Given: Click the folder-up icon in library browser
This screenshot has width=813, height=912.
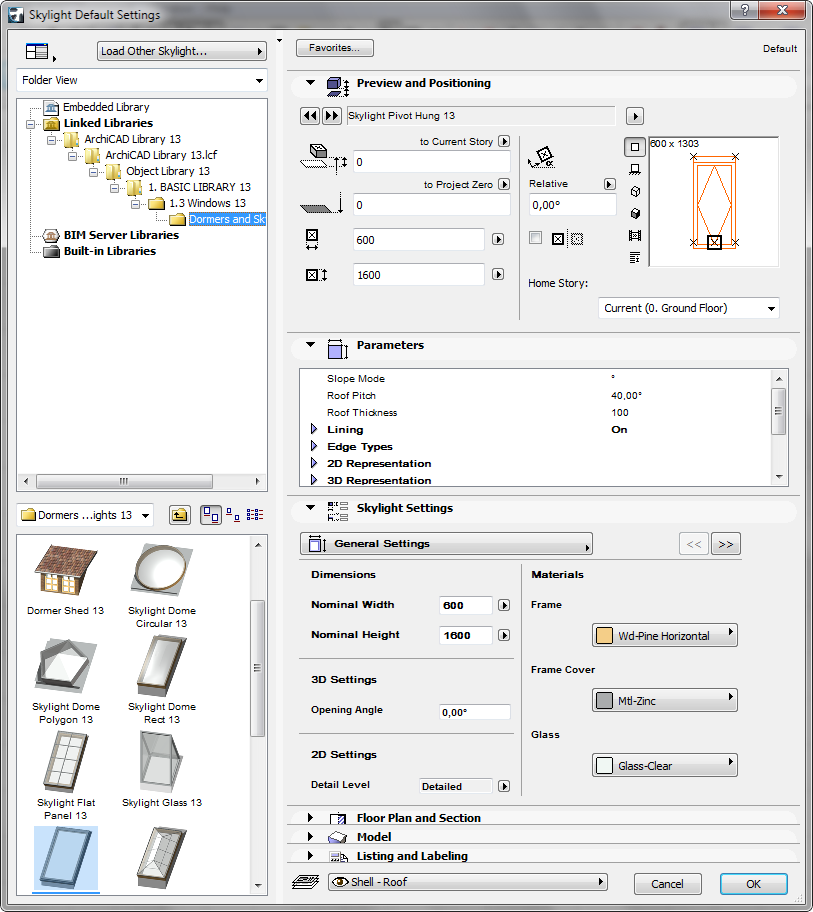Looking at the screenshot, I should (x=179, y=515).
